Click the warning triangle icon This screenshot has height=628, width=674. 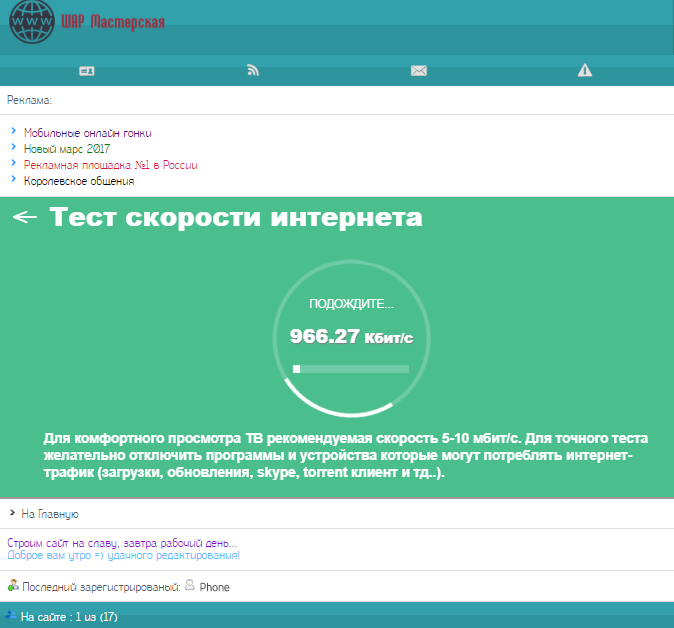click(x=585, y=70)
